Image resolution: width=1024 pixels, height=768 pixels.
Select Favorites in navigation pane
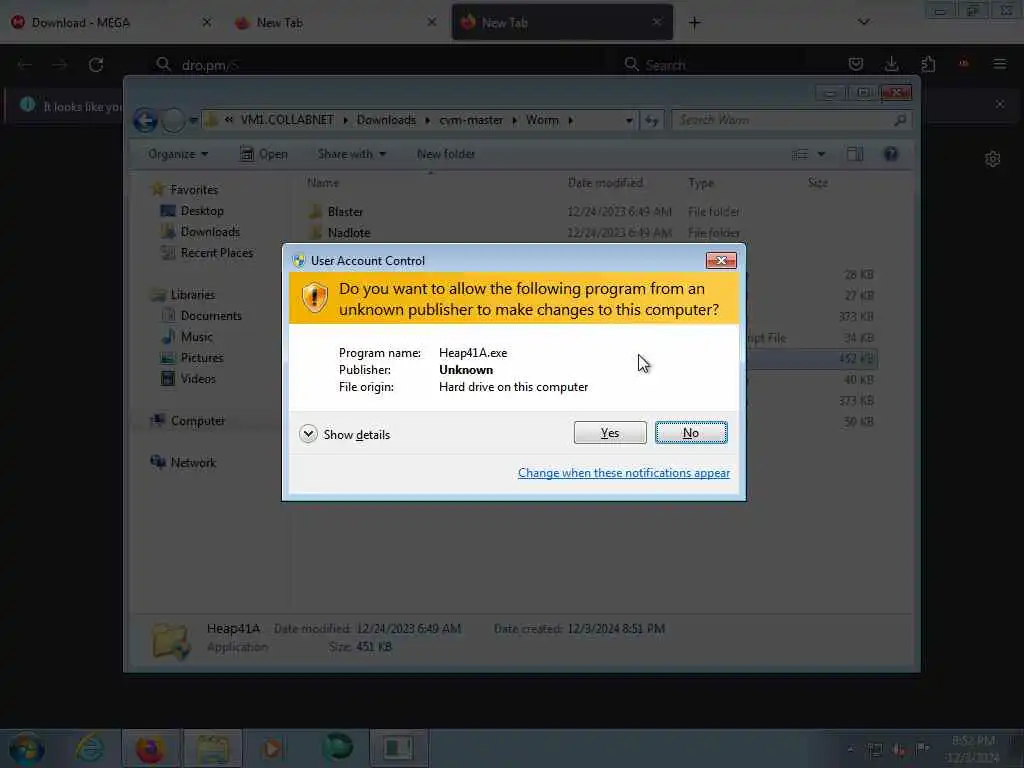194,189
